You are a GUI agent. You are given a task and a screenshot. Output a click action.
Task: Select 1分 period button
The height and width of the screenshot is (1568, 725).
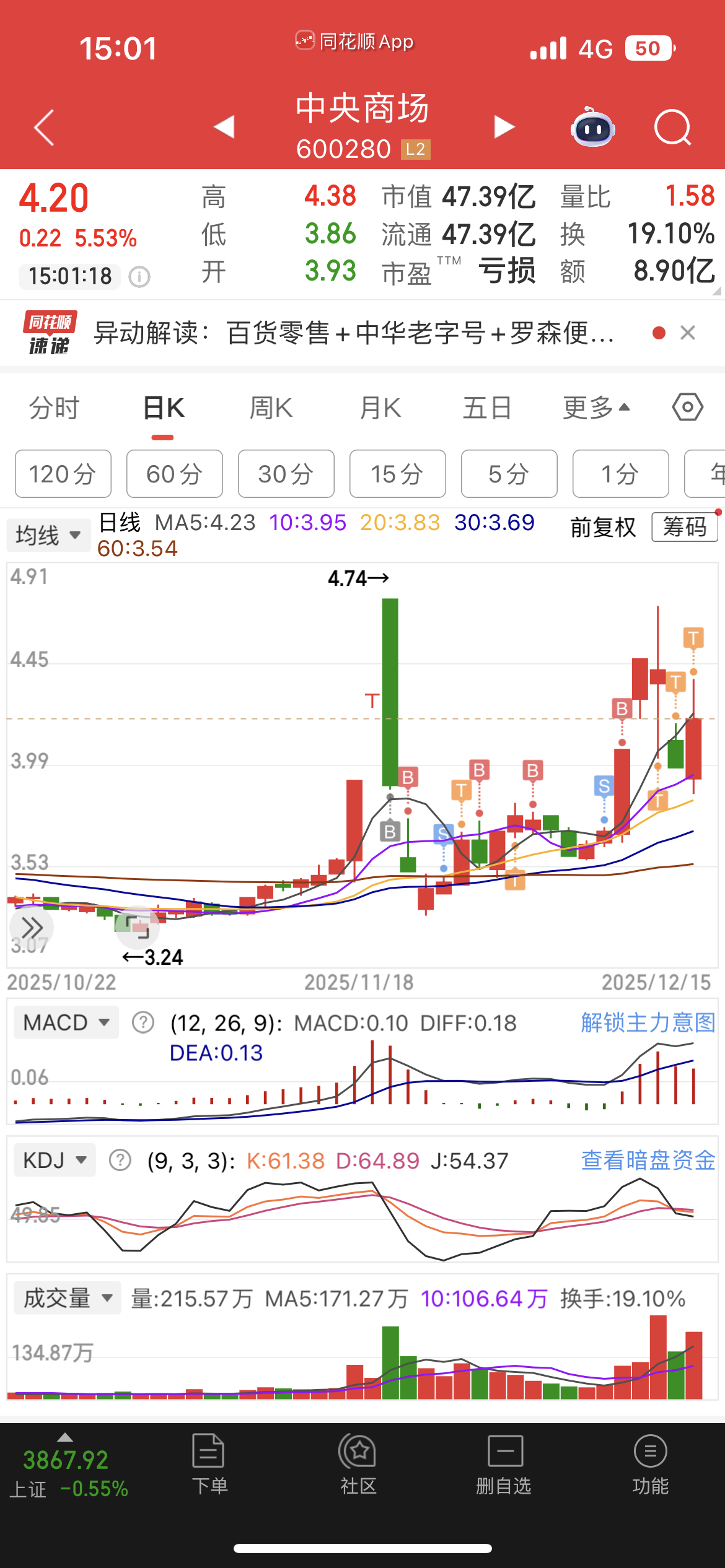pos(621,474)
